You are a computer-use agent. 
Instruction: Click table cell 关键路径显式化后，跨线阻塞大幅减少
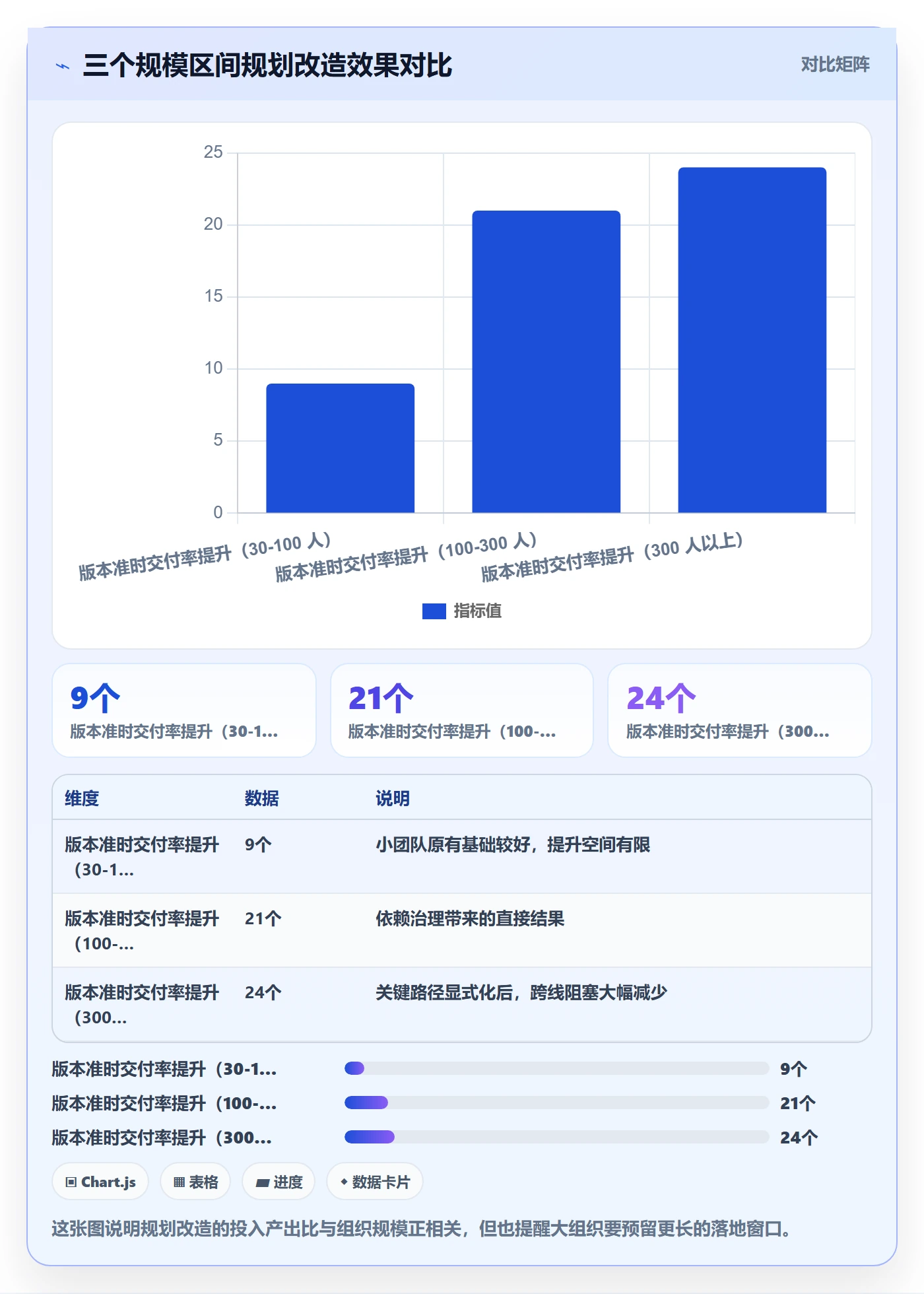tap(521, 992)
